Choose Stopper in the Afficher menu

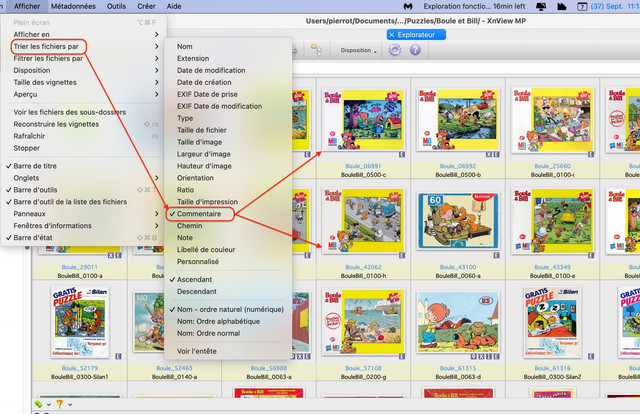pos(27,148)
